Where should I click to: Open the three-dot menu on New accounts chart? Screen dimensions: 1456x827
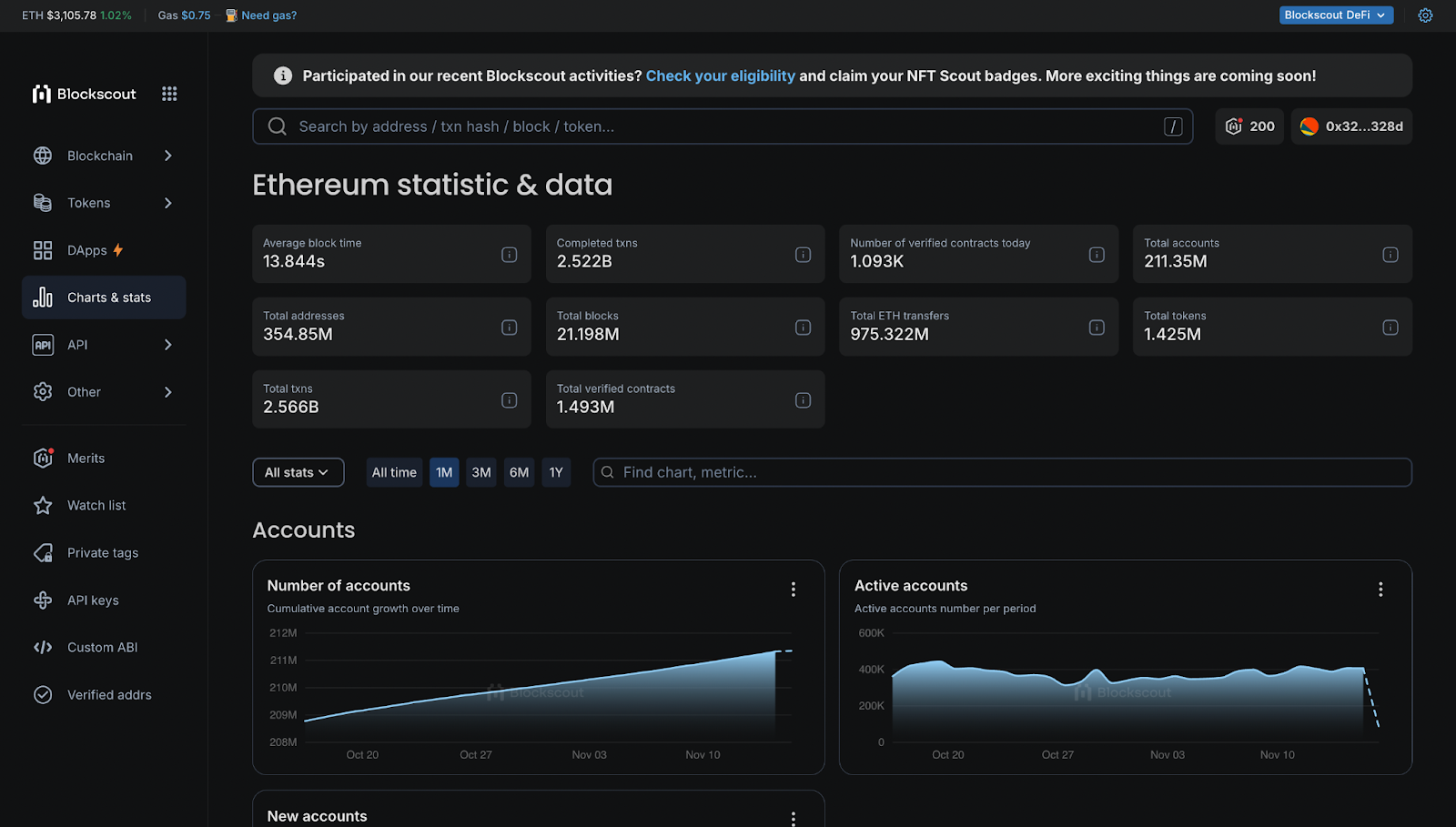[x=794, y=819]
